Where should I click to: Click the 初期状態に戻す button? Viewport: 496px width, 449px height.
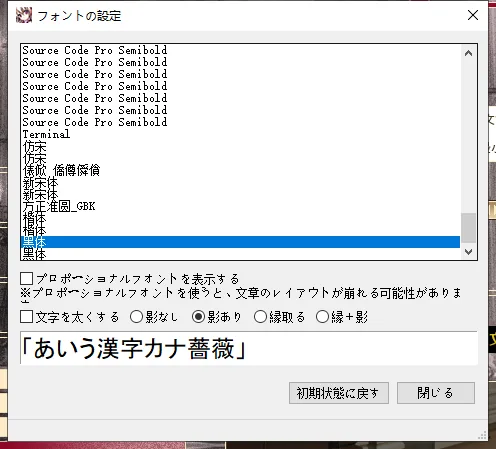point(339,393)
